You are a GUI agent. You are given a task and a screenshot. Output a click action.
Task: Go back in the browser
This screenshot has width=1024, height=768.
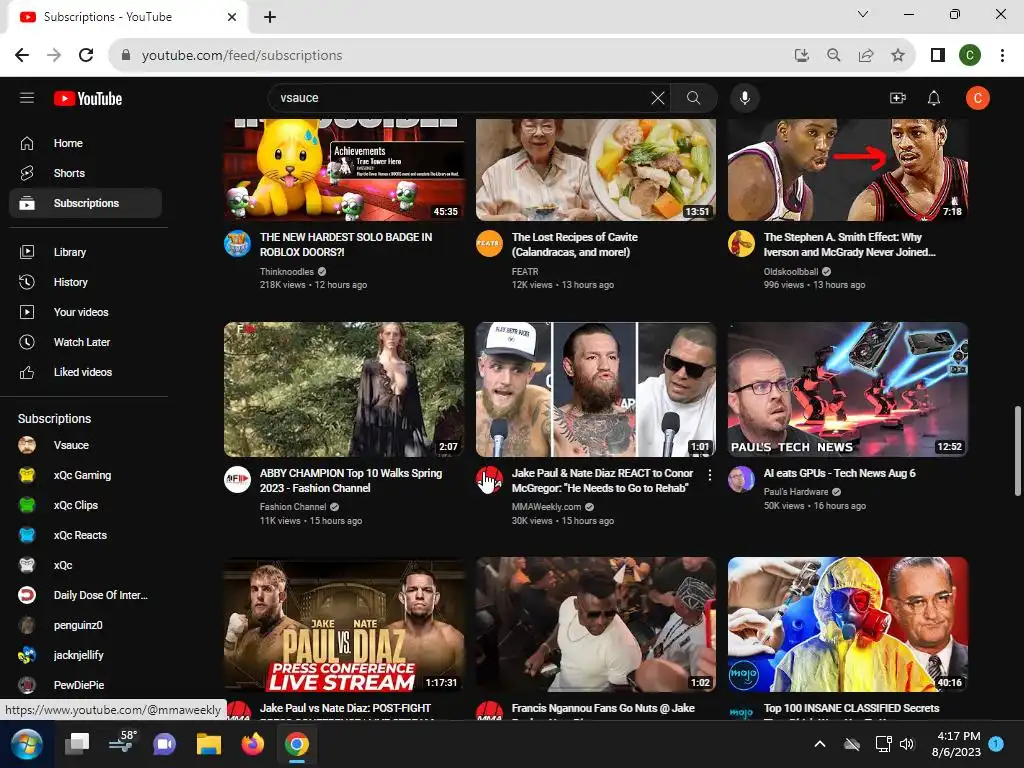coord(22,56)
